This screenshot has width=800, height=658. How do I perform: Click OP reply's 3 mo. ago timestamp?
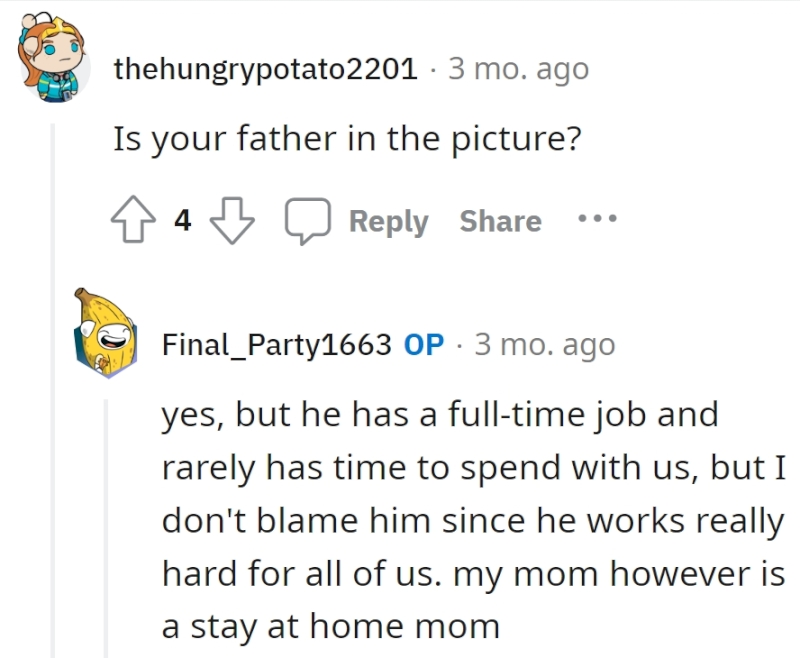(545, 345)
